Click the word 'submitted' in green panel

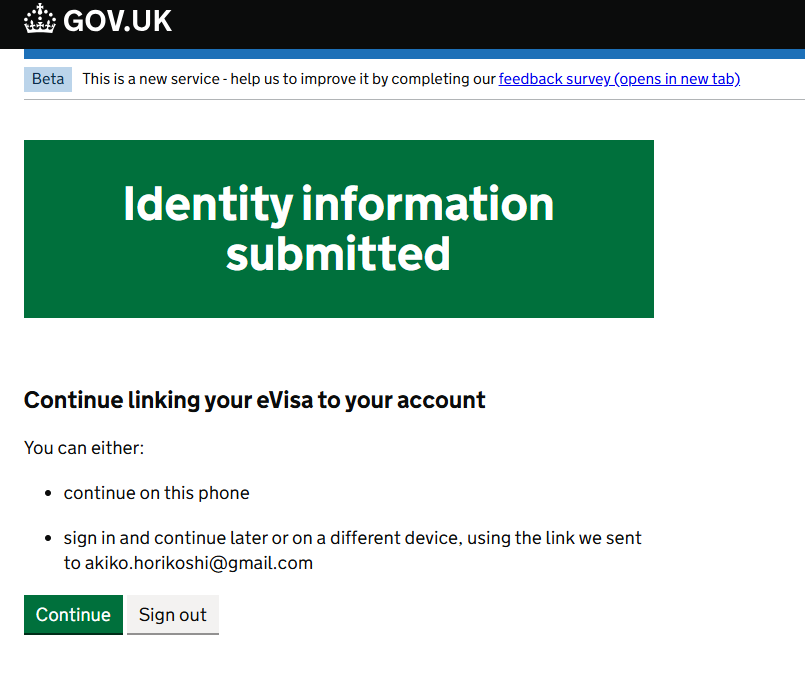pyautogui.click(x=338, y=254)
